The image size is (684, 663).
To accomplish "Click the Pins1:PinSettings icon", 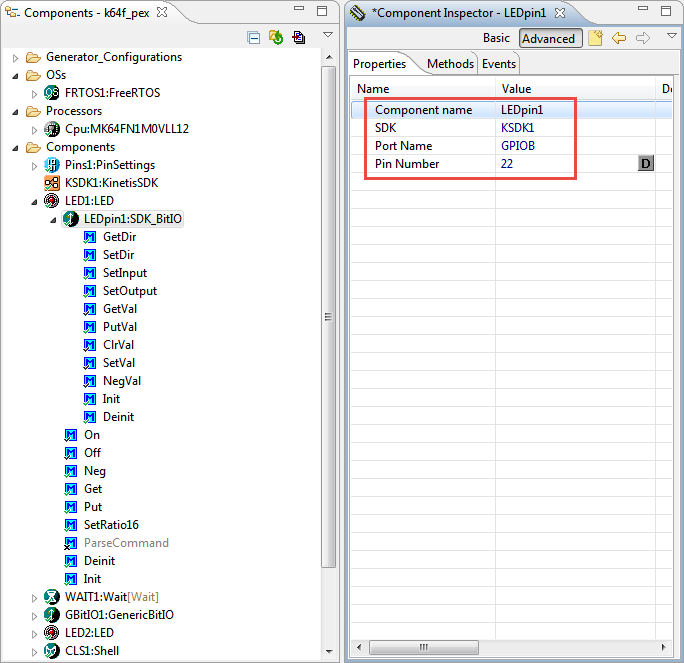I will coord(52,165).
